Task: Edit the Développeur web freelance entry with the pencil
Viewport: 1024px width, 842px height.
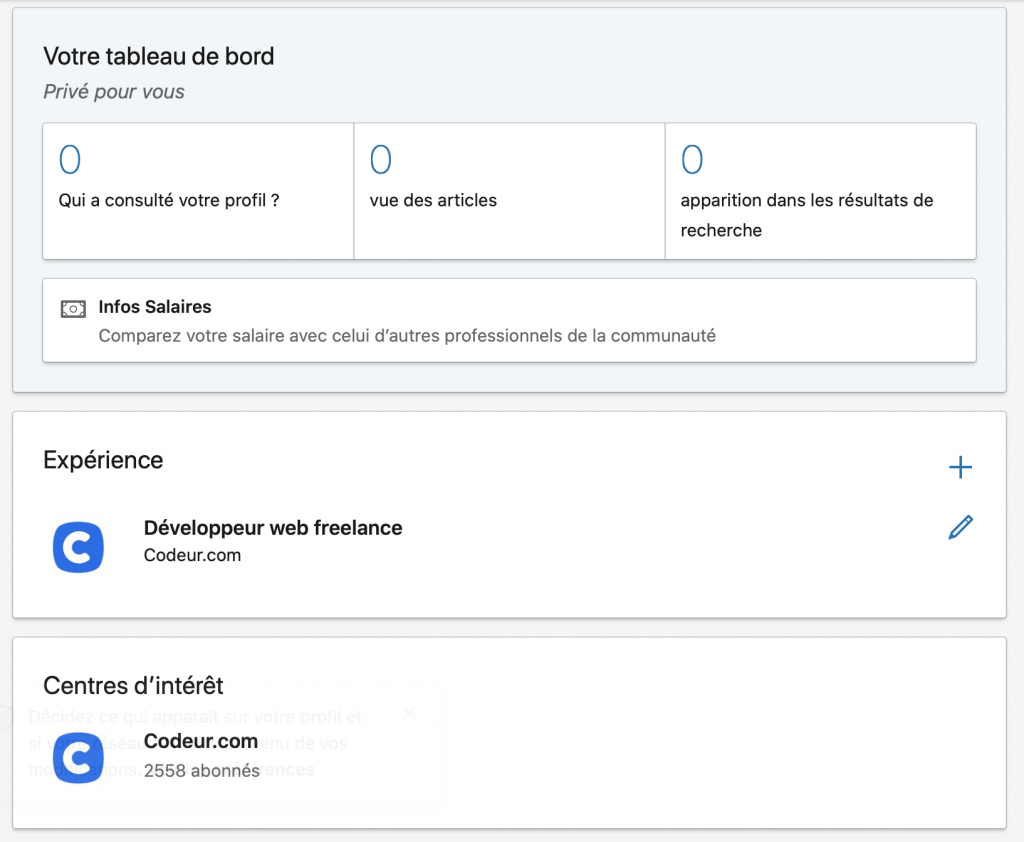Action: tap(960, 527)
